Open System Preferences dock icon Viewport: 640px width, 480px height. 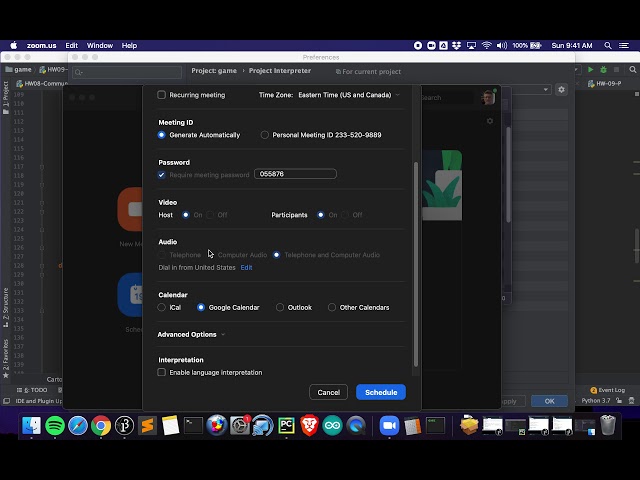point(240,426)
